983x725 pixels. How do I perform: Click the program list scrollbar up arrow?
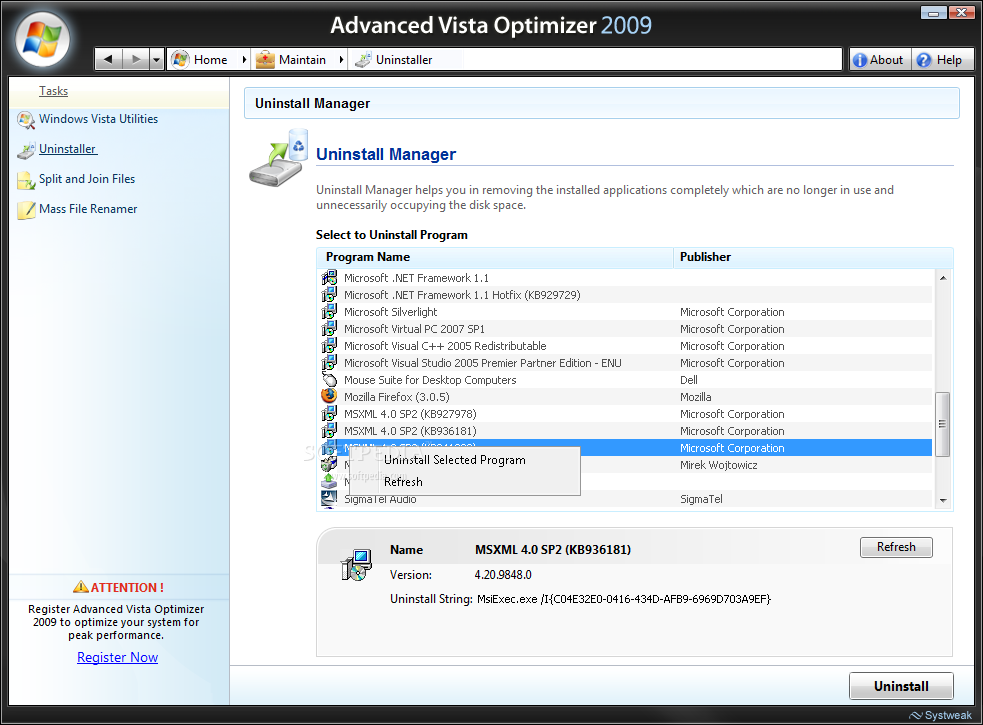[x=943, y=278]
